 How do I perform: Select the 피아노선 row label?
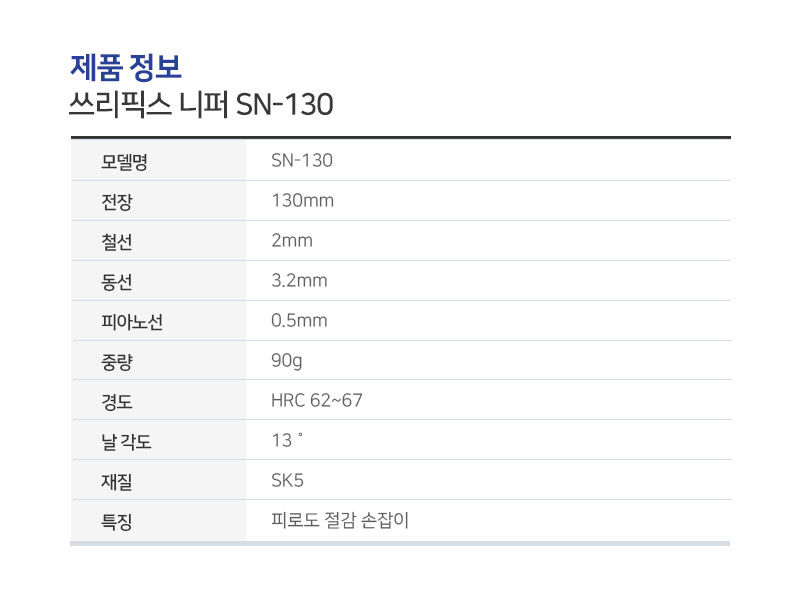(132, 322)
